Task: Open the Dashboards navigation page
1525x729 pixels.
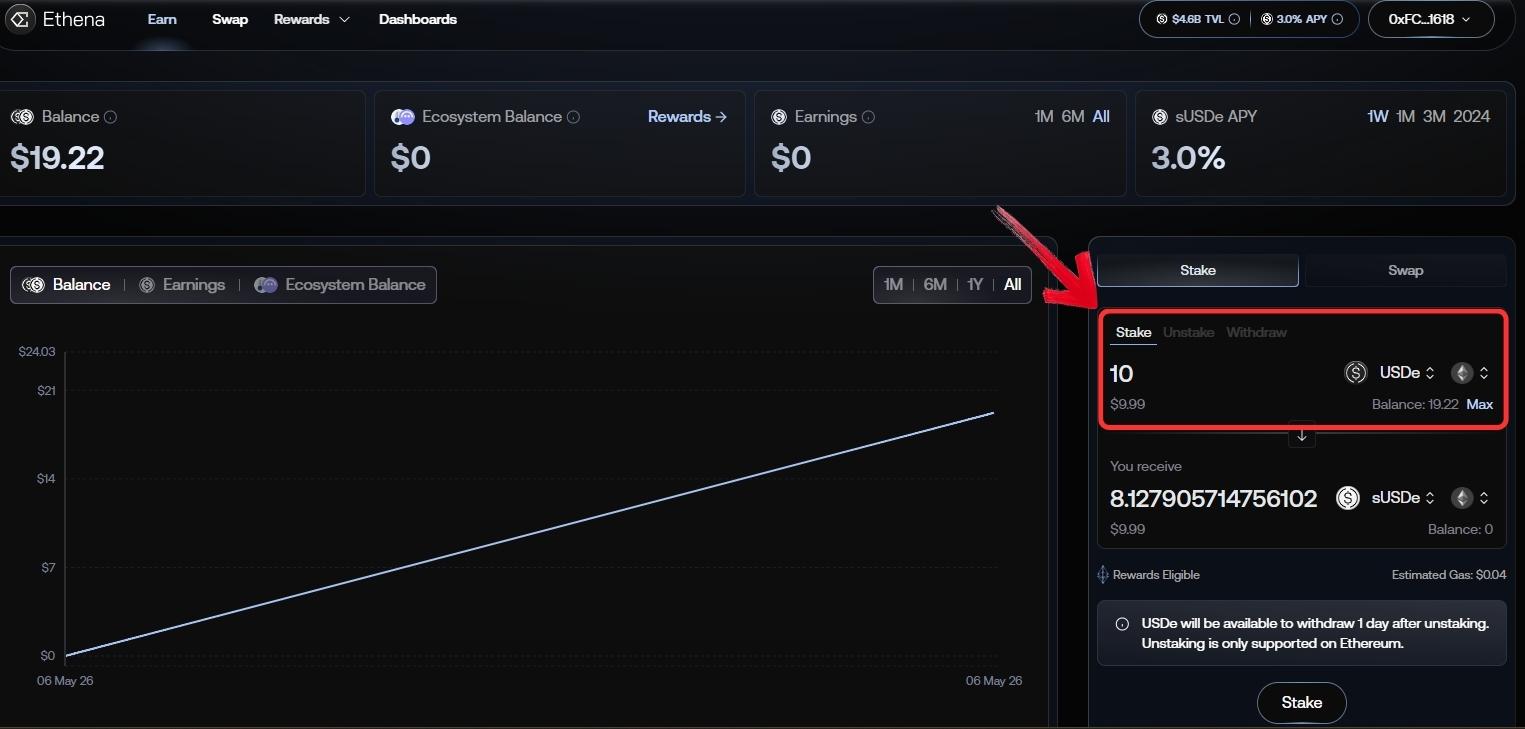Action: point(418,19)
